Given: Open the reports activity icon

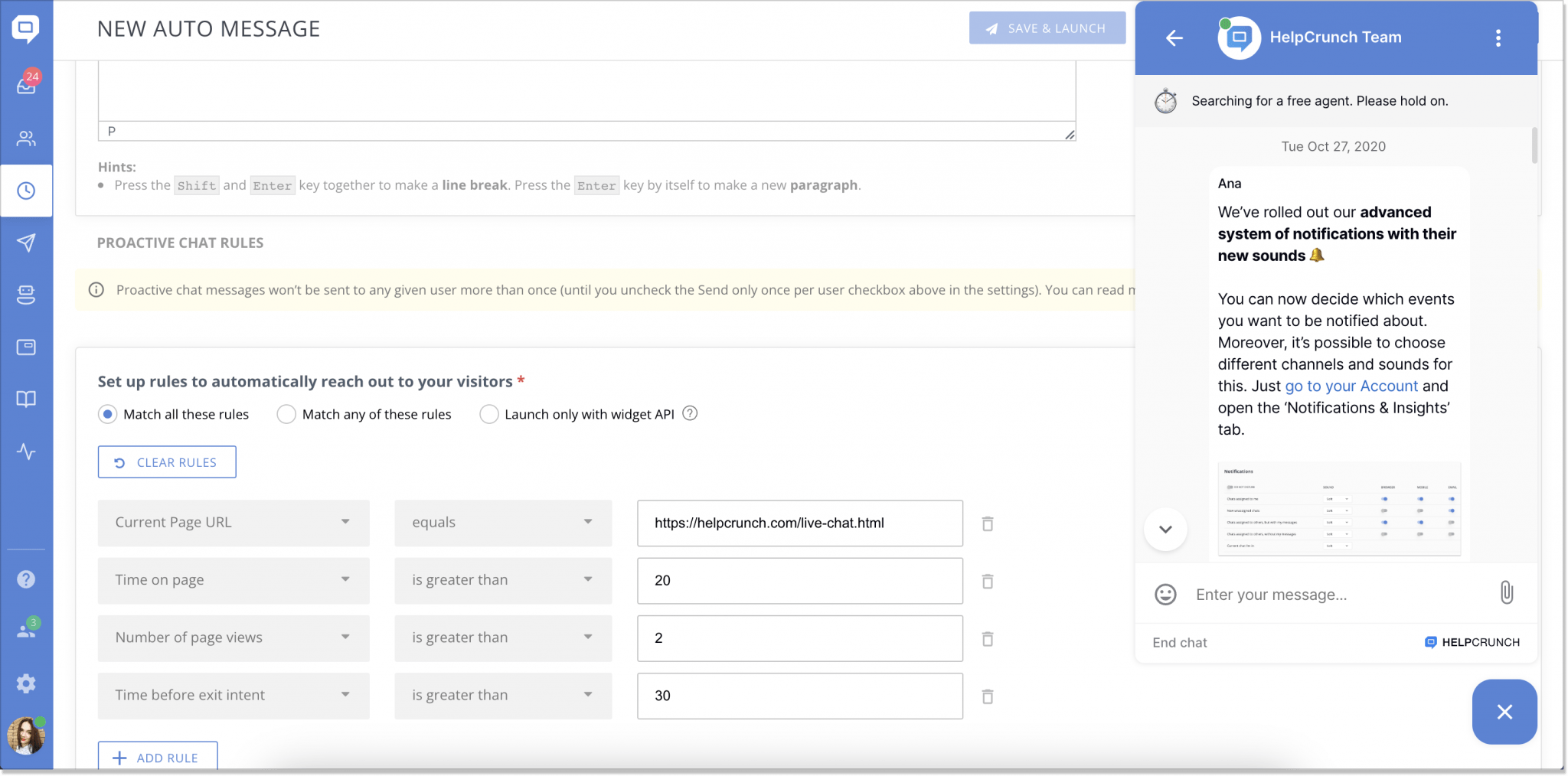Looking at the screenshot, I should (x=26, y=452).
